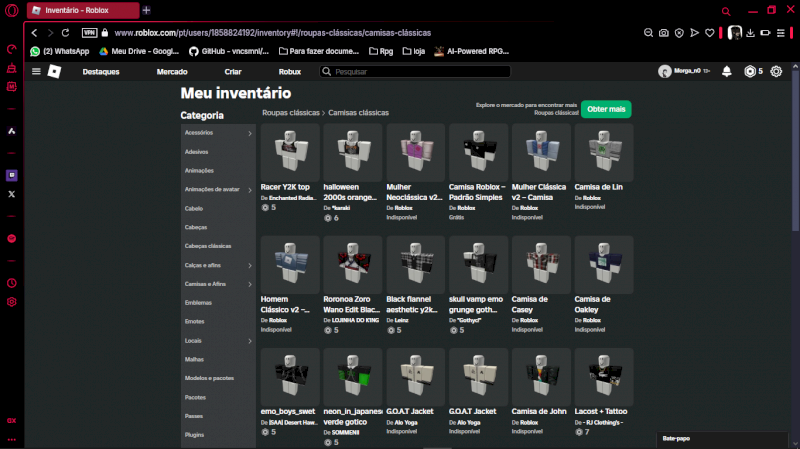This screenshot has width=800, height=449.
Task: Reload the page with the refresh button
Action: (x=66, y=32)
